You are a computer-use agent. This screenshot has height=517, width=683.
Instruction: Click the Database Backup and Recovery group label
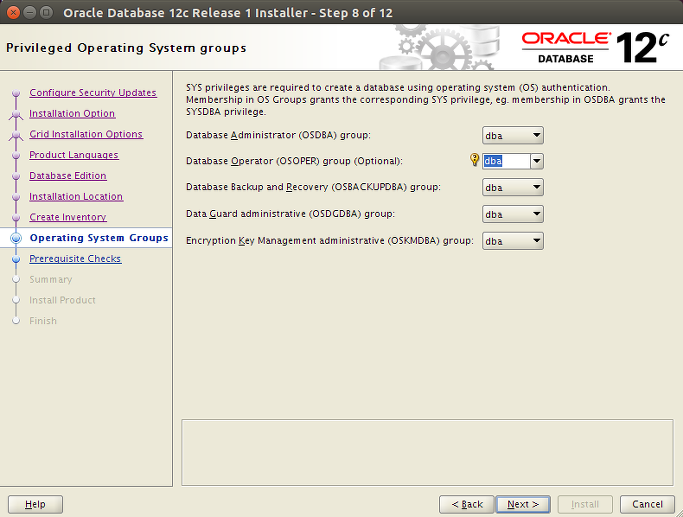(313, 187)
